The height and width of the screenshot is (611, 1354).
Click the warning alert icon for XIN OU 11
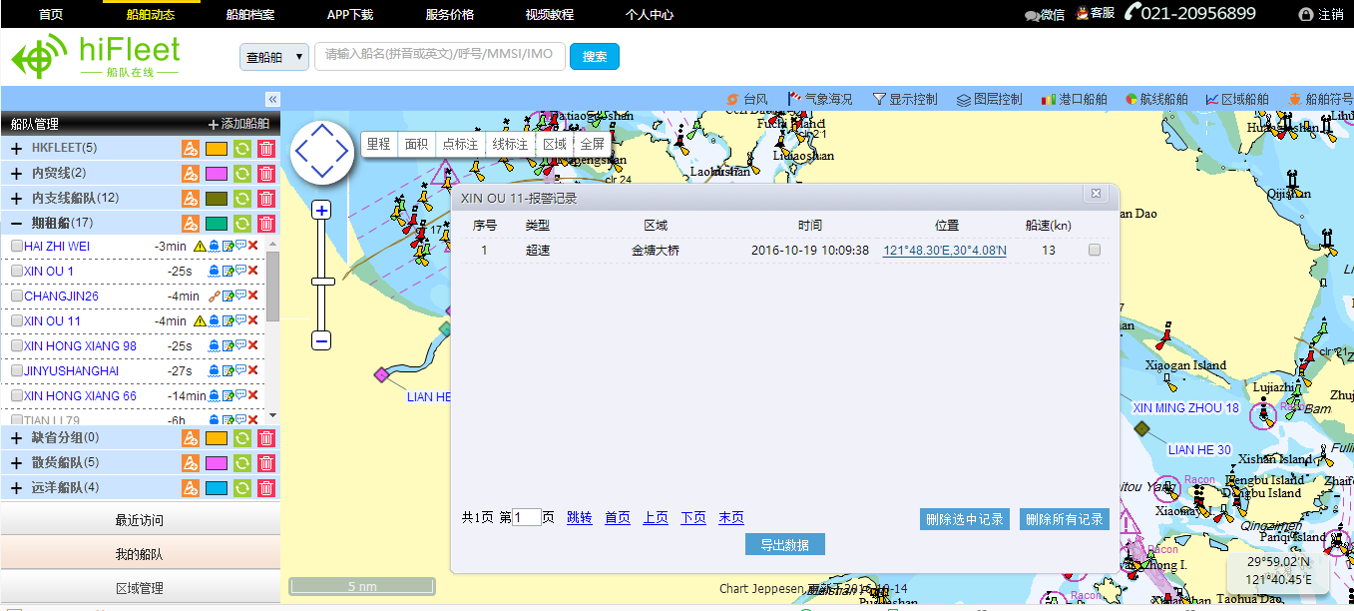pos(199,321)
